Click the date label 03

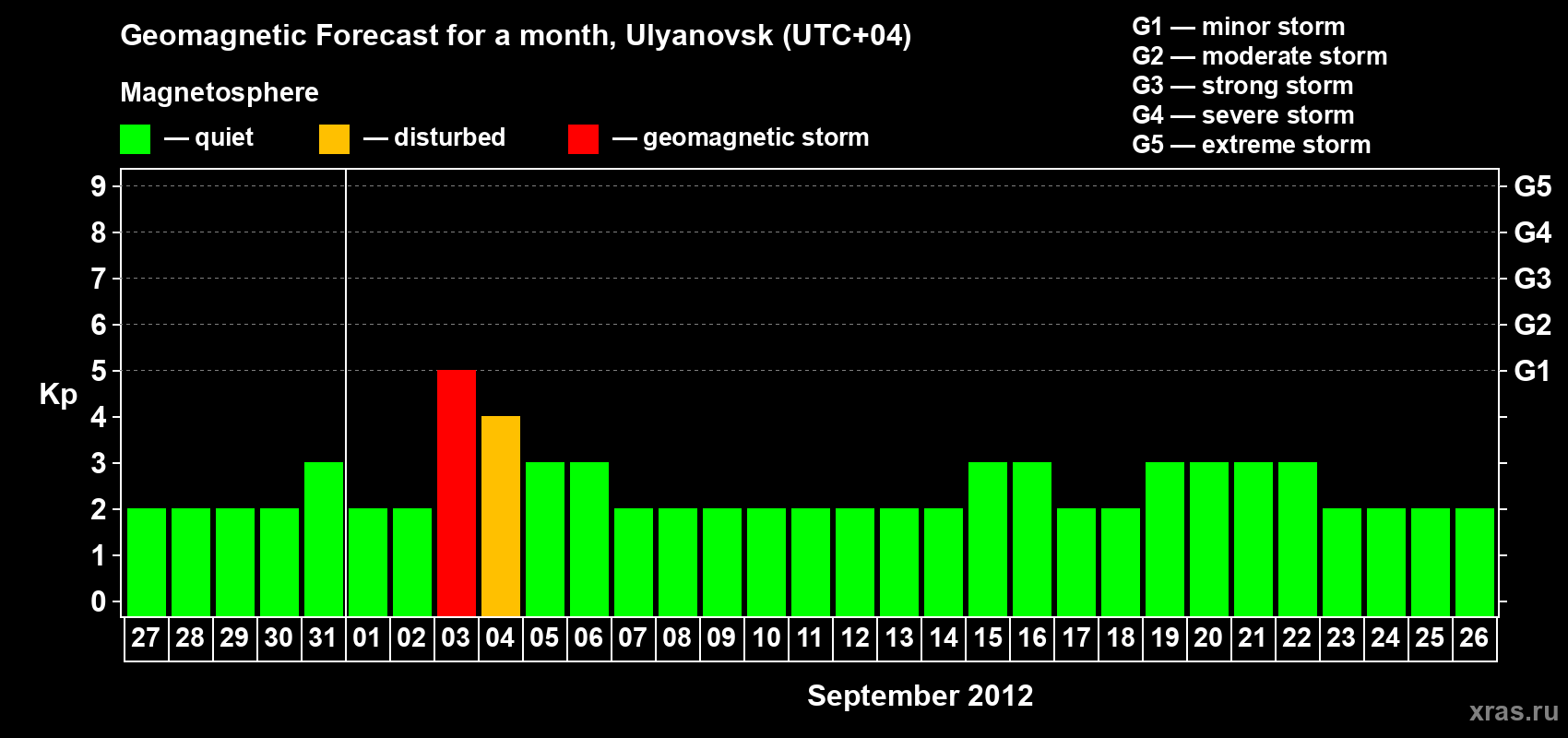[x=456, y=637]
